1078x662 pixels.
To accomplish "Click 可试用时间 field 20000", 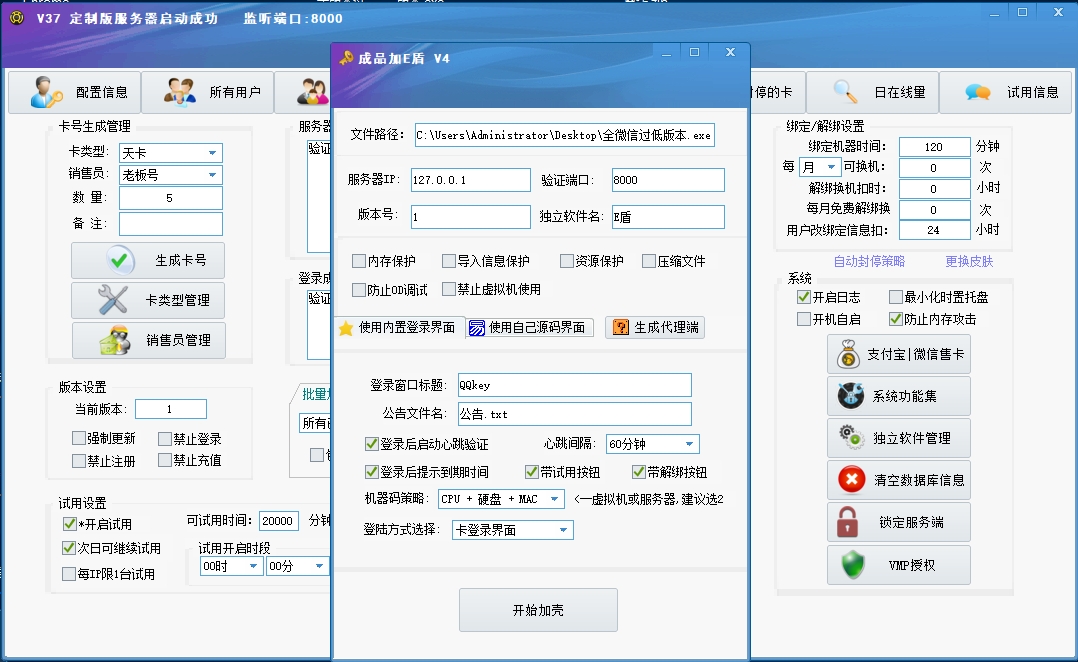I will [278, 521].
